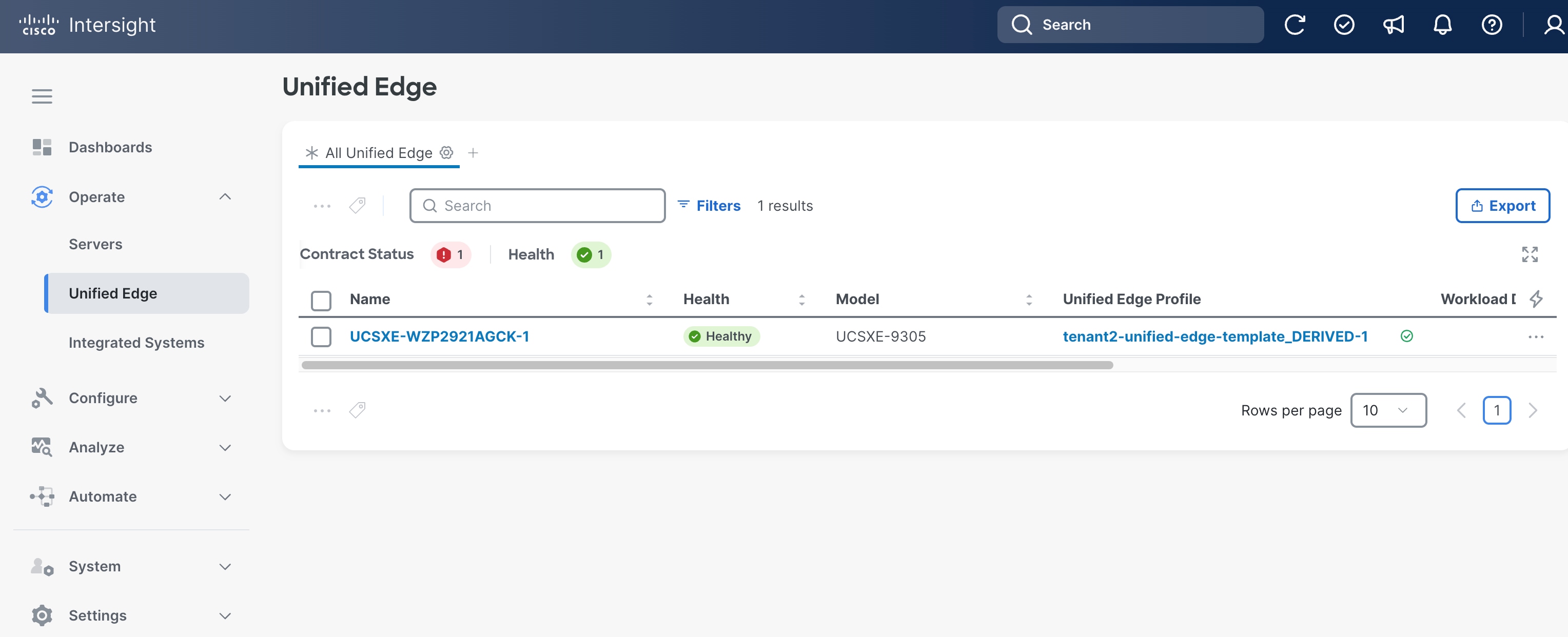1568x637 pixels.
Task: Click the bottom tag icon below the table
Action: 357,410
